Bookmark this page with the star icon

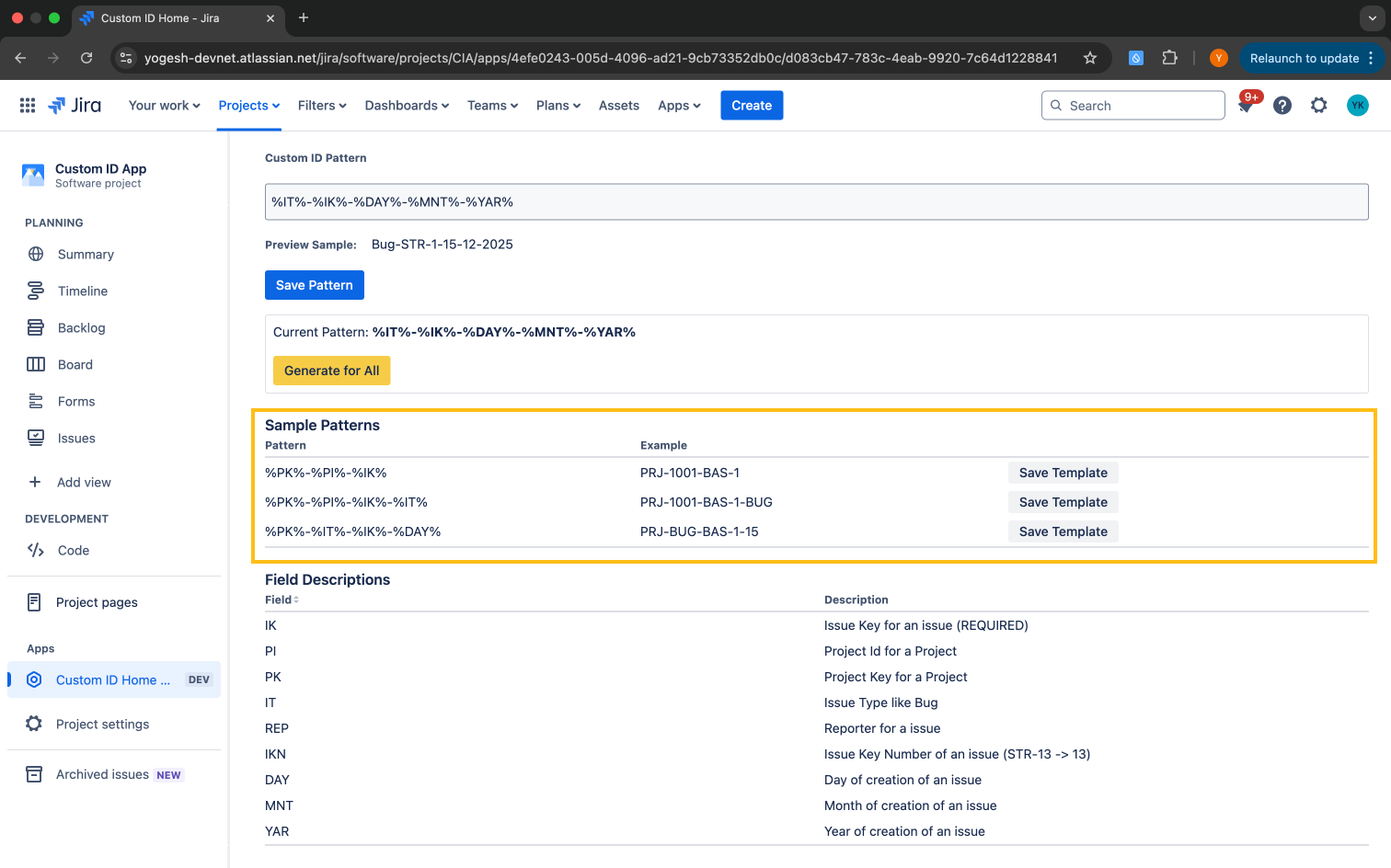(1090, 58)
